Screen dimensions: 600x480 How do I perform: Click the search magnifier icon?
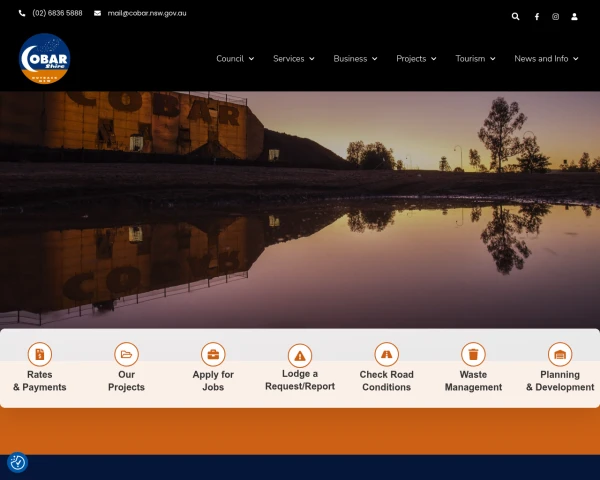tap(516, 16)
